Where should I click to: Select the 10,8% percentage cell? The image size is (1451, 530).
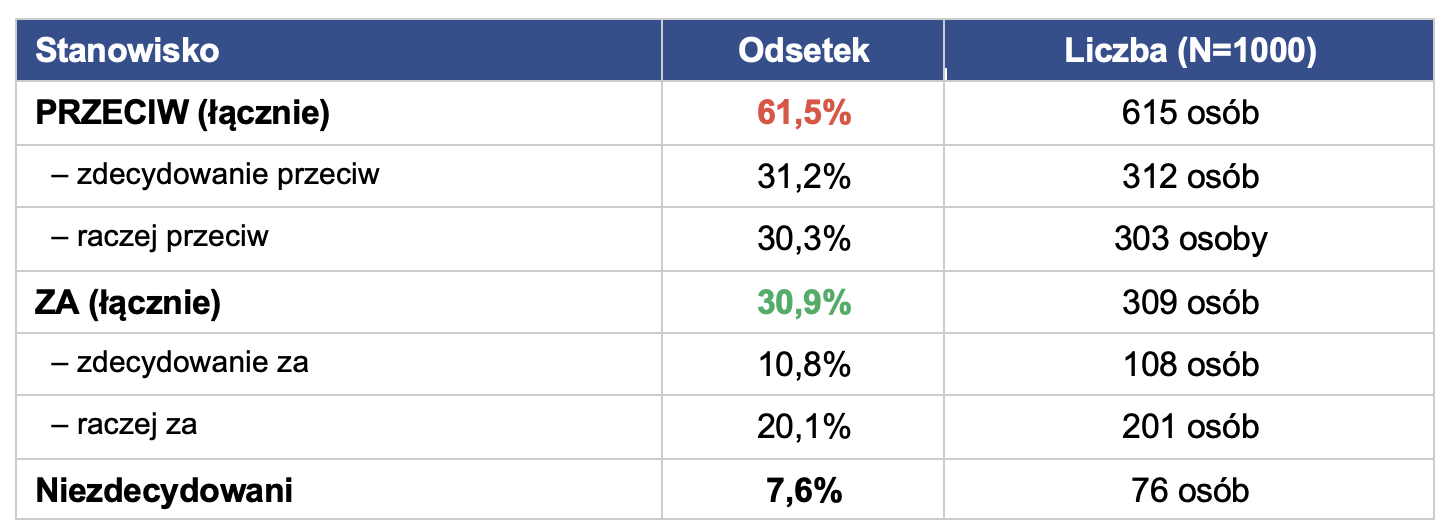pos(803,364)
